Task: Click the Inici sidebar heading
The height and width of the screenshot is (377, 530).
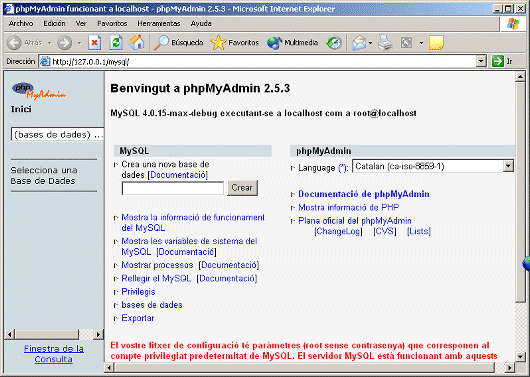Action: coord(21,109)
